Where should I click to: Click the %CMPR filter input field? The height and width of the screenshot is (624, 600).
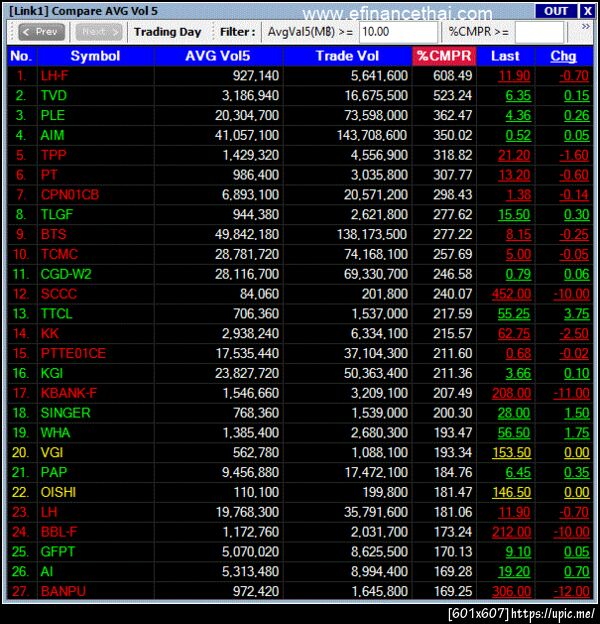[539, 32]
